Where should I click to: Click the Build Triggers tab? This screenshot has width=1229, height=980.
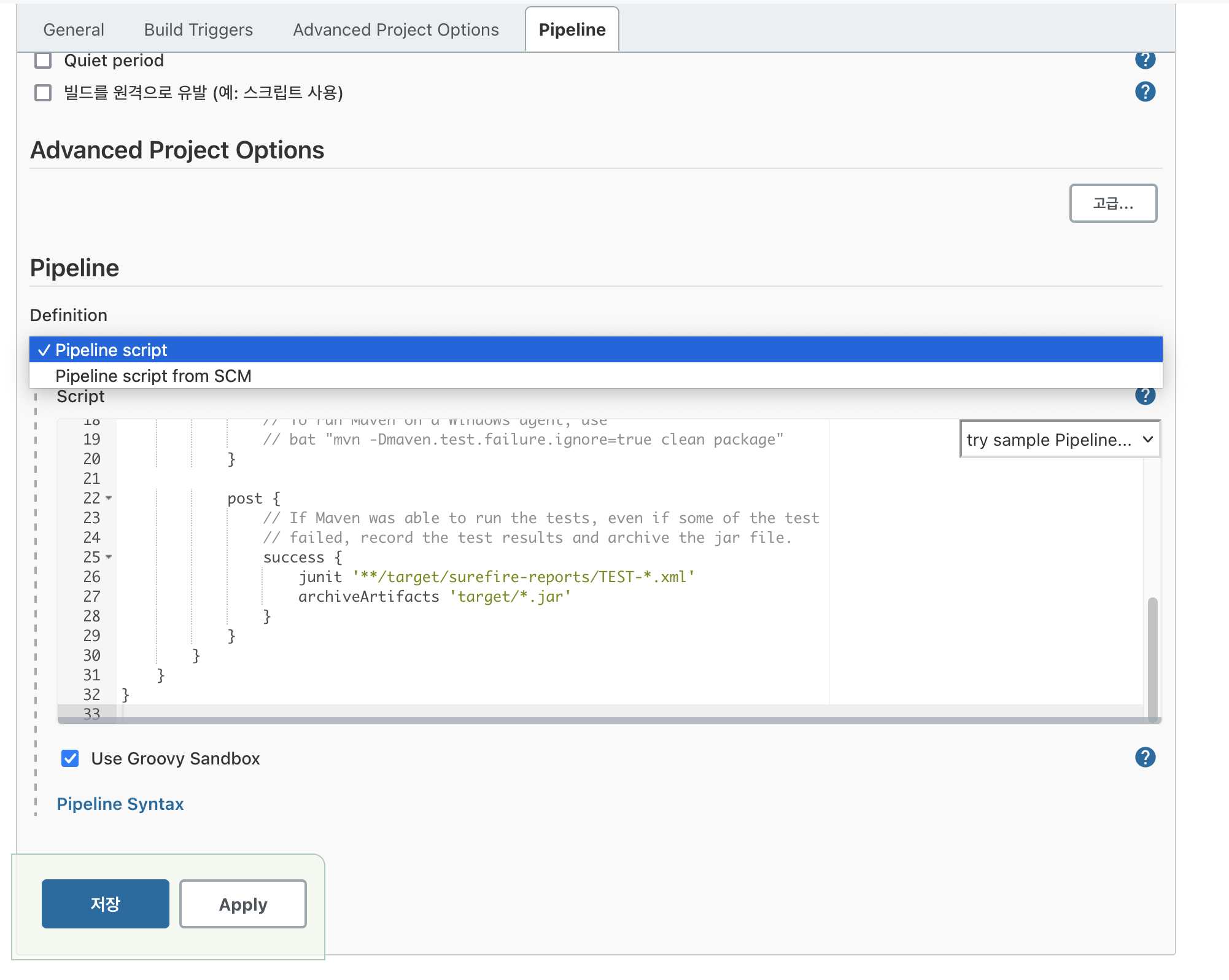click(x=197, y=29)
